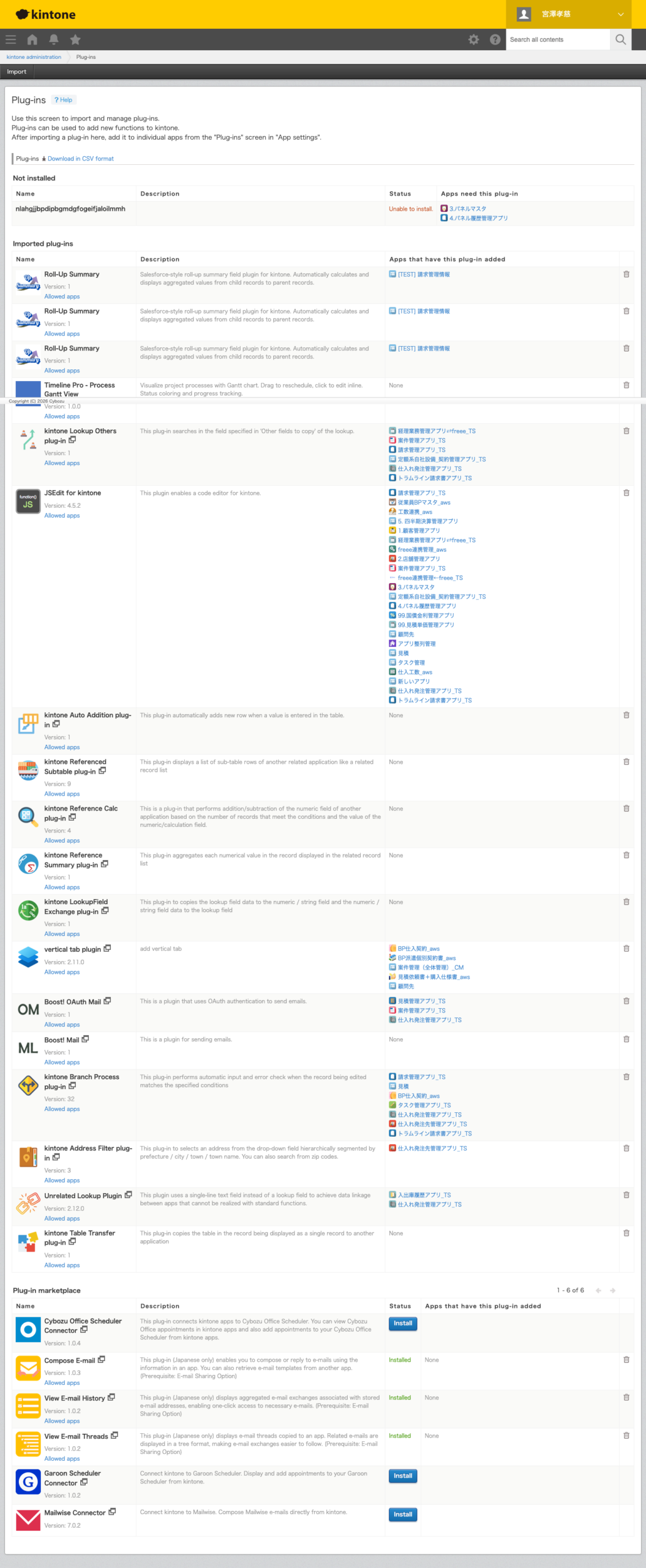The height and width of the screenshot is (1568, 646).
Task: Install the Mailwise Connector plug-in
Action: (402, 1515)
